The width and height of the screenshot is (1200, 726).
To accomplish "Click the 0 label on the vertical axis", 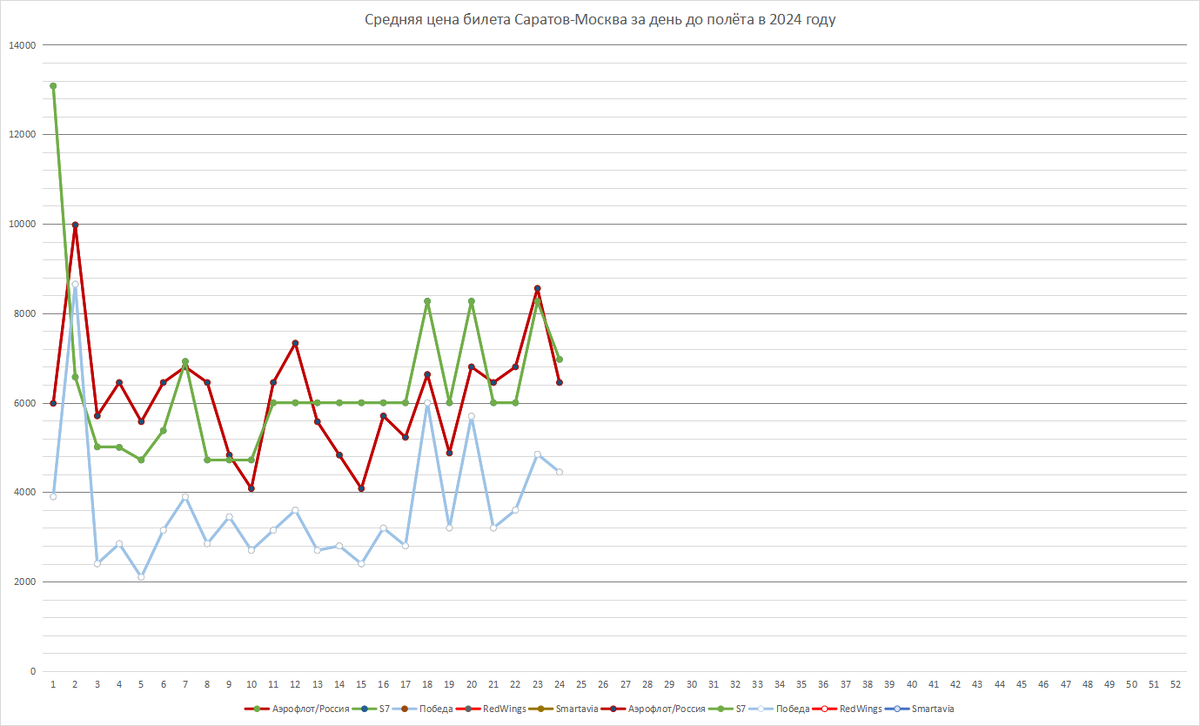I will [x=33, y=671].
